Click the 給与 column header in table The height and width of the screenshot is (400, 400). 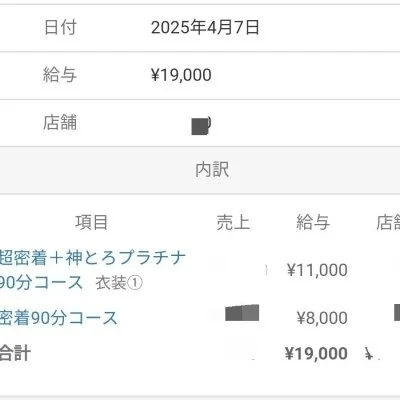(313, 222)
